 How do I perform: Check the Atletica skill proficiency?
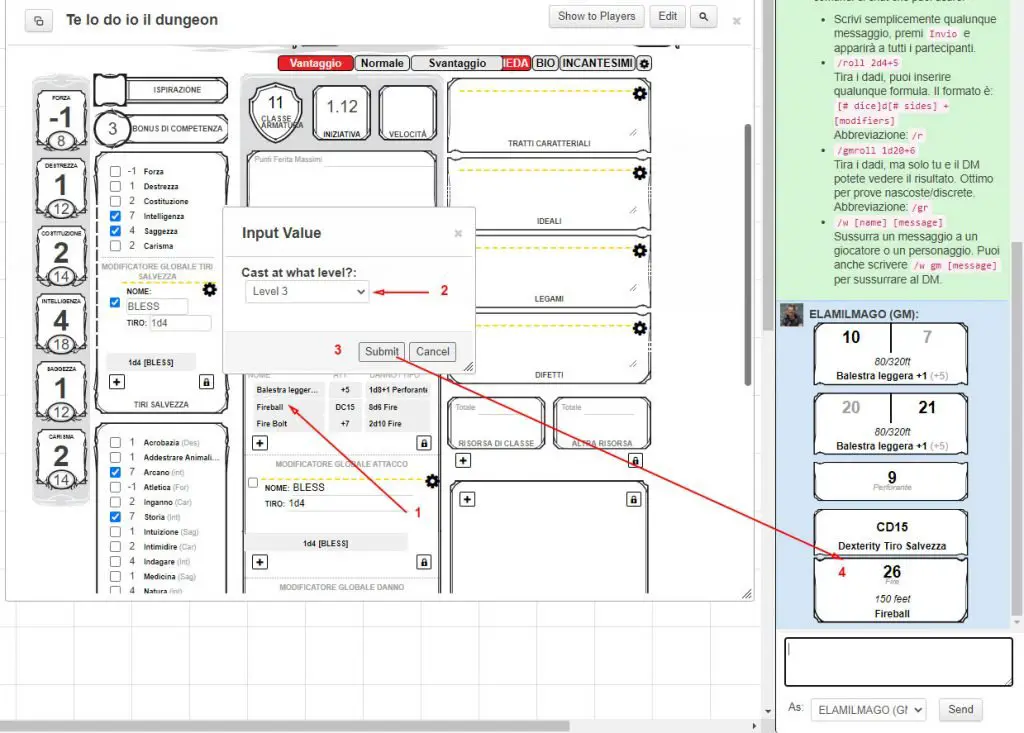[x=116, y=487]
